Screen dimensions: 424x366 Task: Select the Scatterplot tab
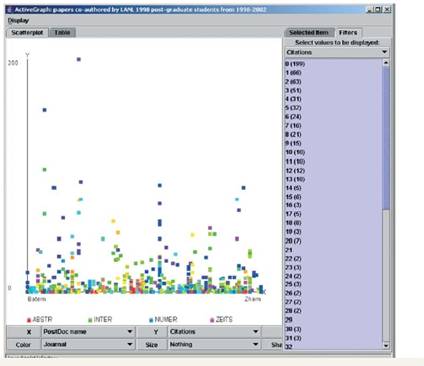[x=27, y=32]
